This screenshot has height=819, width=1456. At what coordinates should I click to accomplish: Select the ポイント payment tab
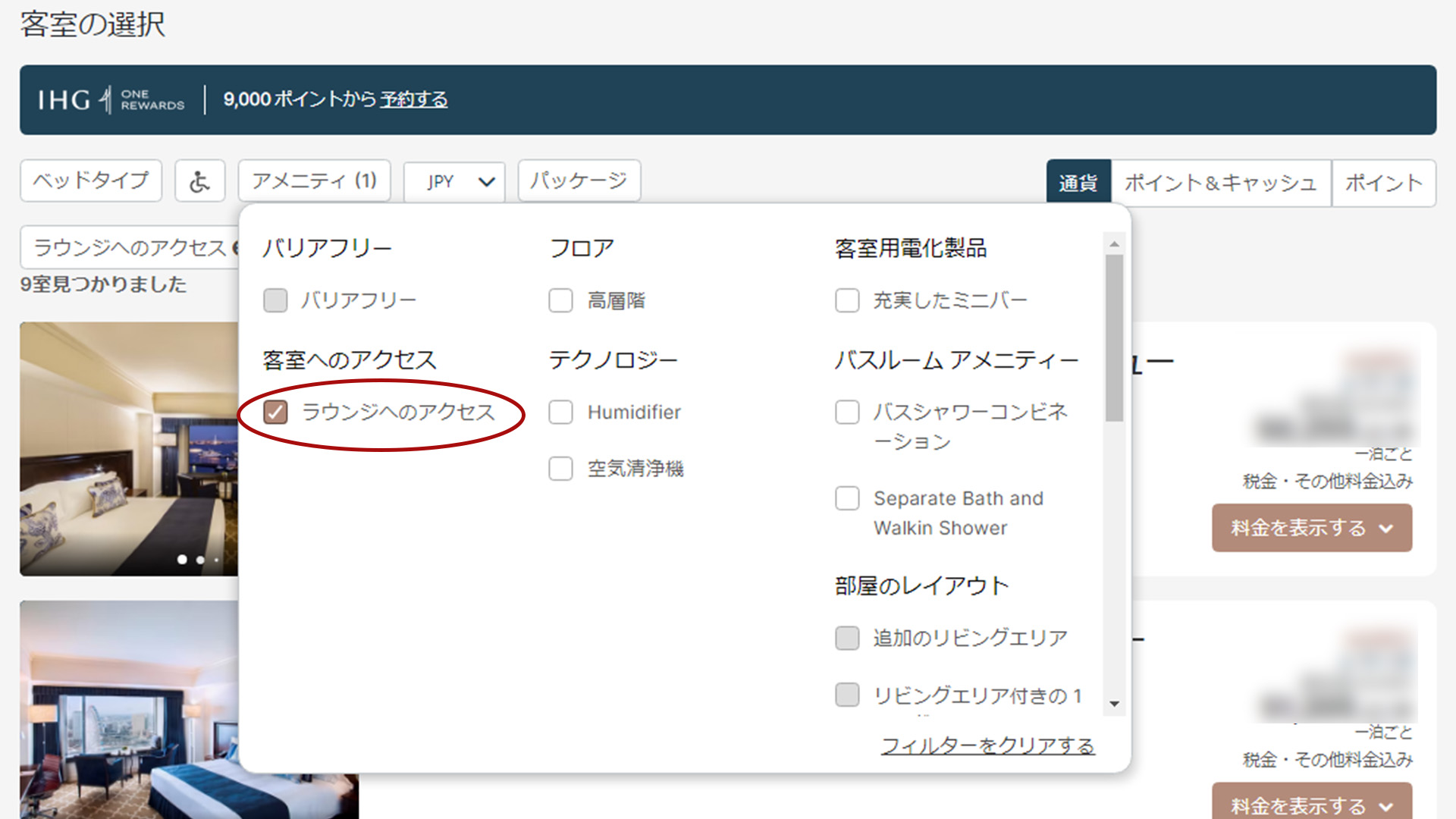coord(1383,183)
